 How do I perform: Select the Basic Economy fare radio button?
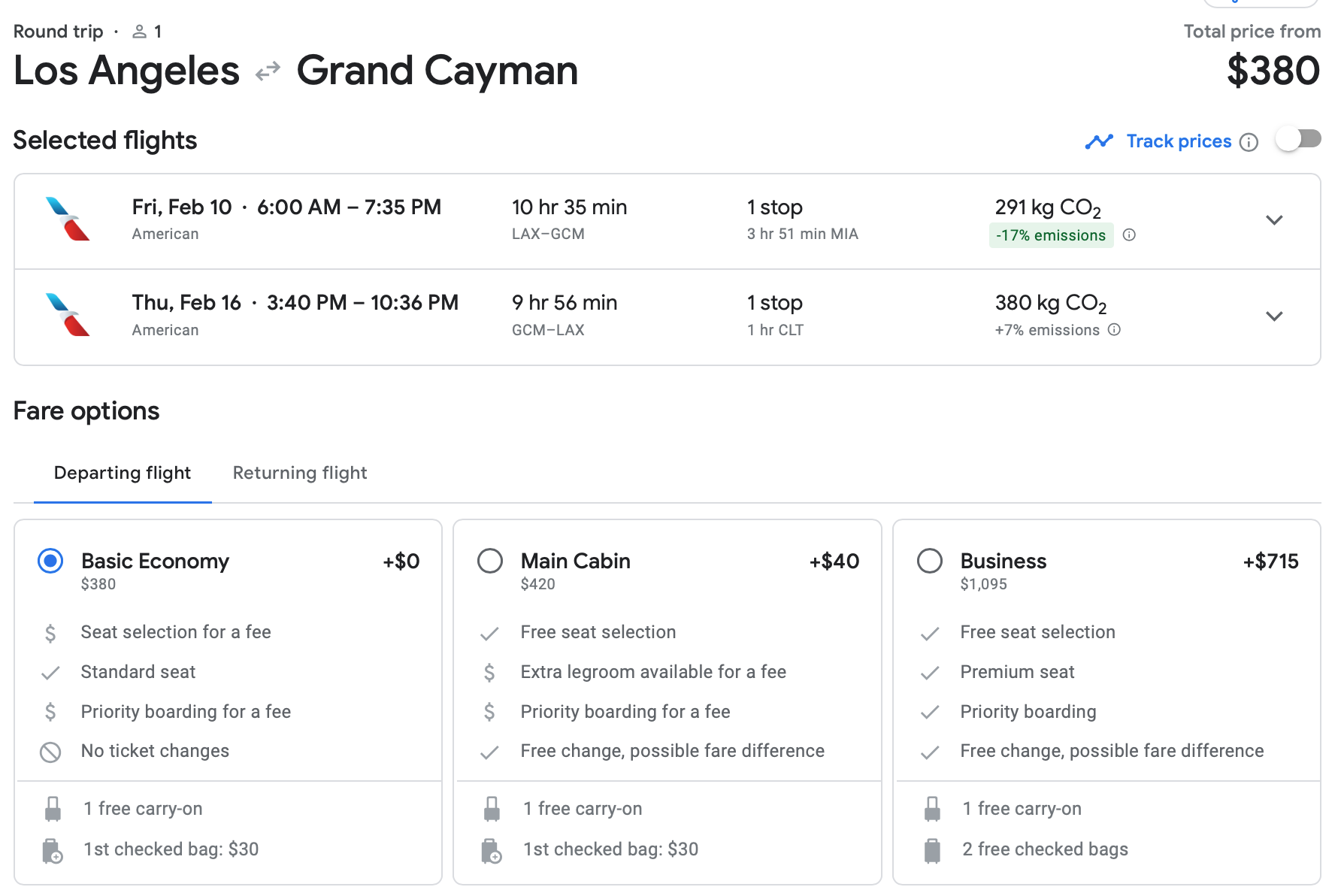click(50, 561)
